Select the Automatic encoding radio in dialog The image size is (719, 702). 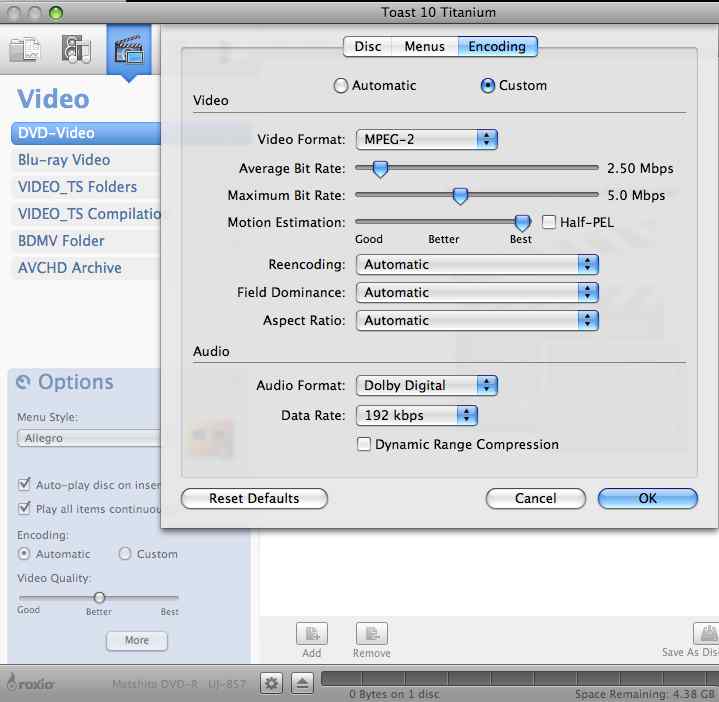click(x=341, y=86)
